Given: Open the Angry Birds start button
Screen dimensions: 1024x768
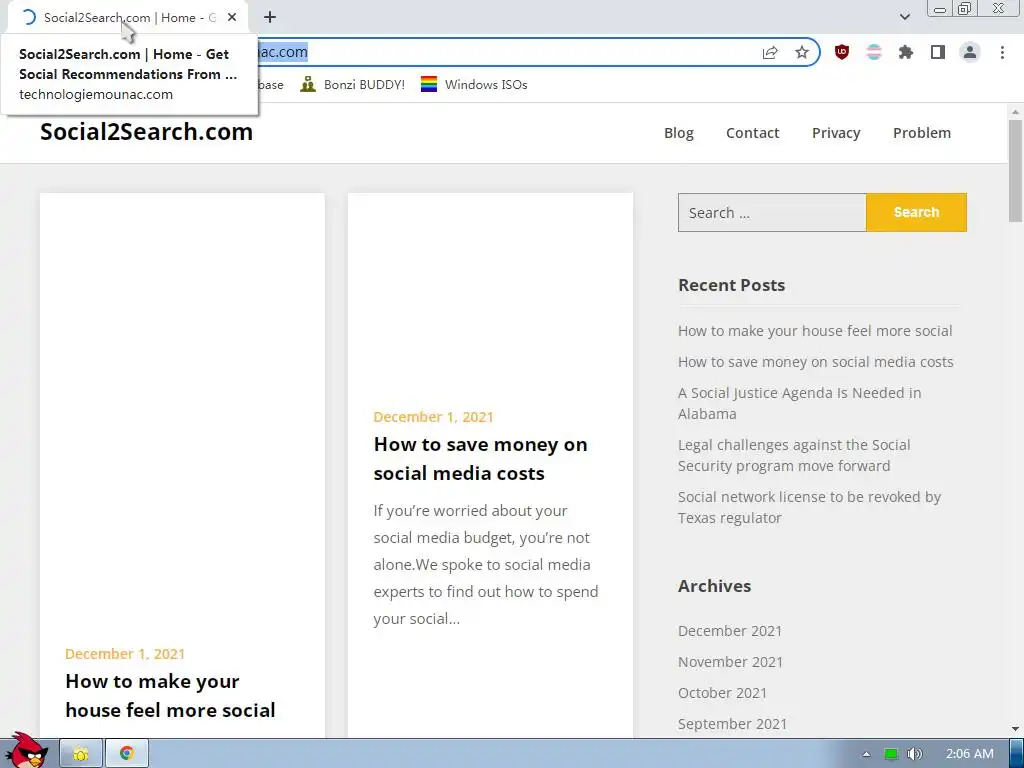Looking at the screenshot, I should click(x=27, y=751).
